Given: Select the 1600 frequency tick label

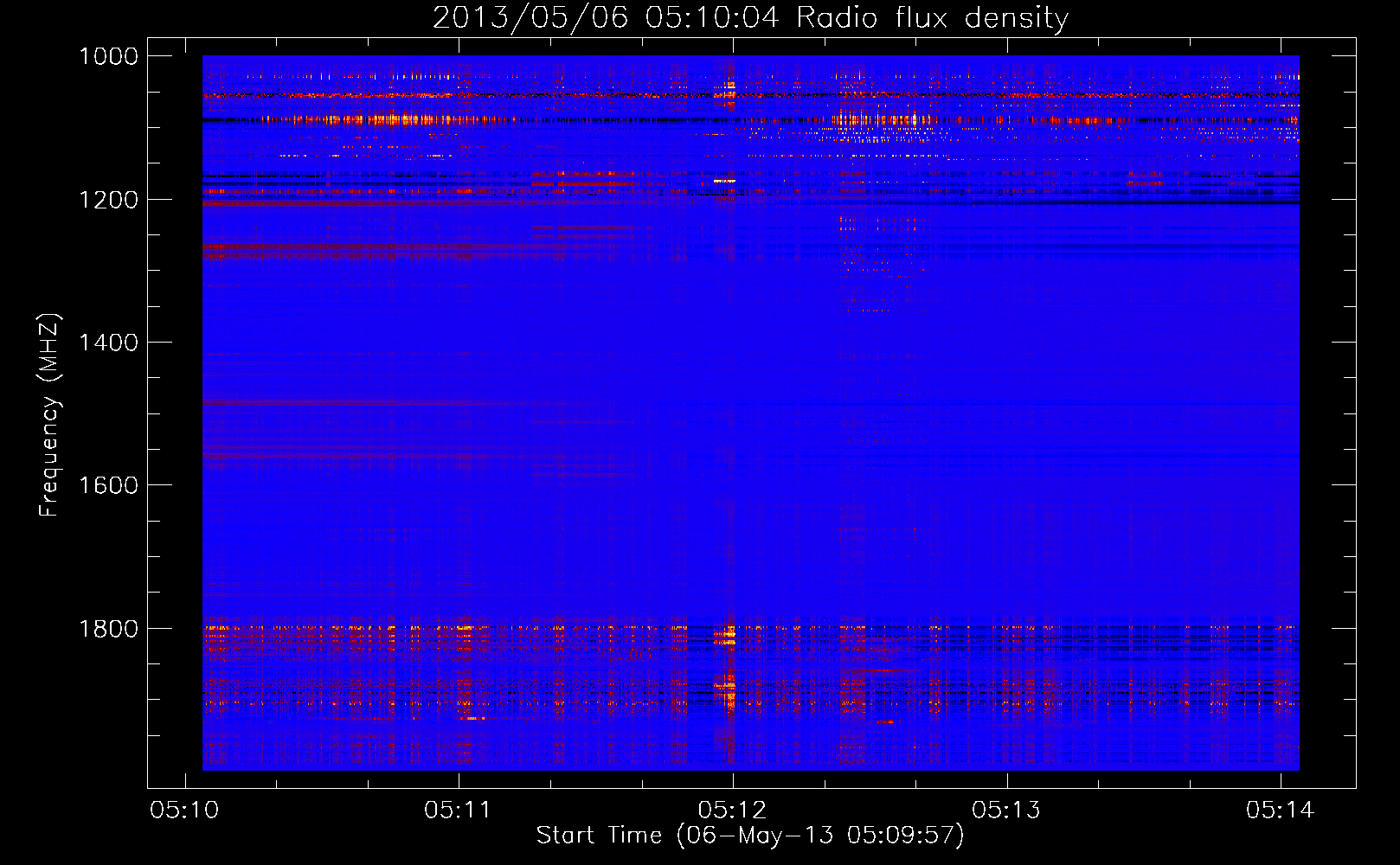Looking at the screenshot, I should [108, 485].
